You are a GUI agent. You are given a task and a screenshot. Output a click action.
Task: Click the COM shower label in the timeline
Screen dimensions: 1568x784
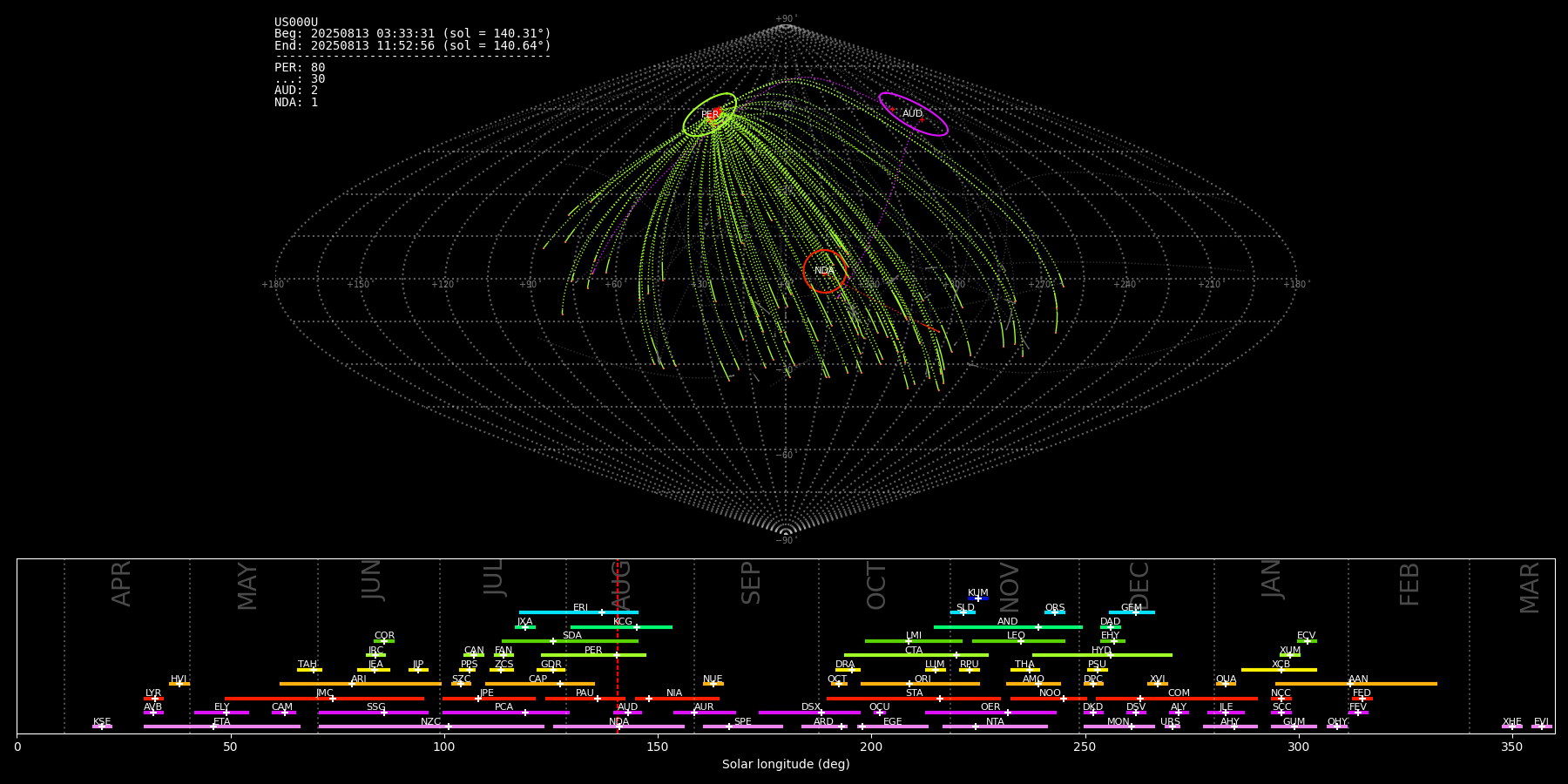click(x=1179, y=693)
